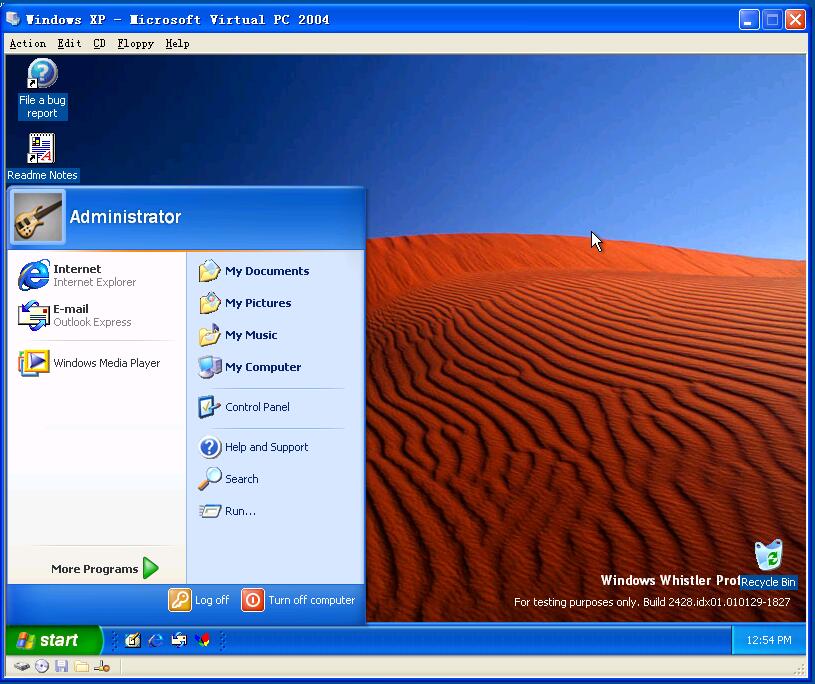Open the Edit menu in Virtual PC
The width and height of the screenshot is (815, 684).
[69, 44]
